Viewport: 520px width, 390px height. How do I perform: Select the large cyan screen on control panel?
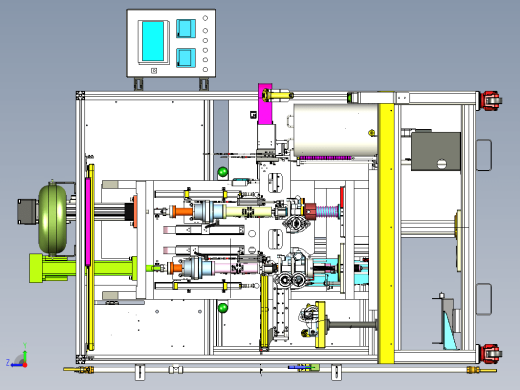tap(153, 41)
